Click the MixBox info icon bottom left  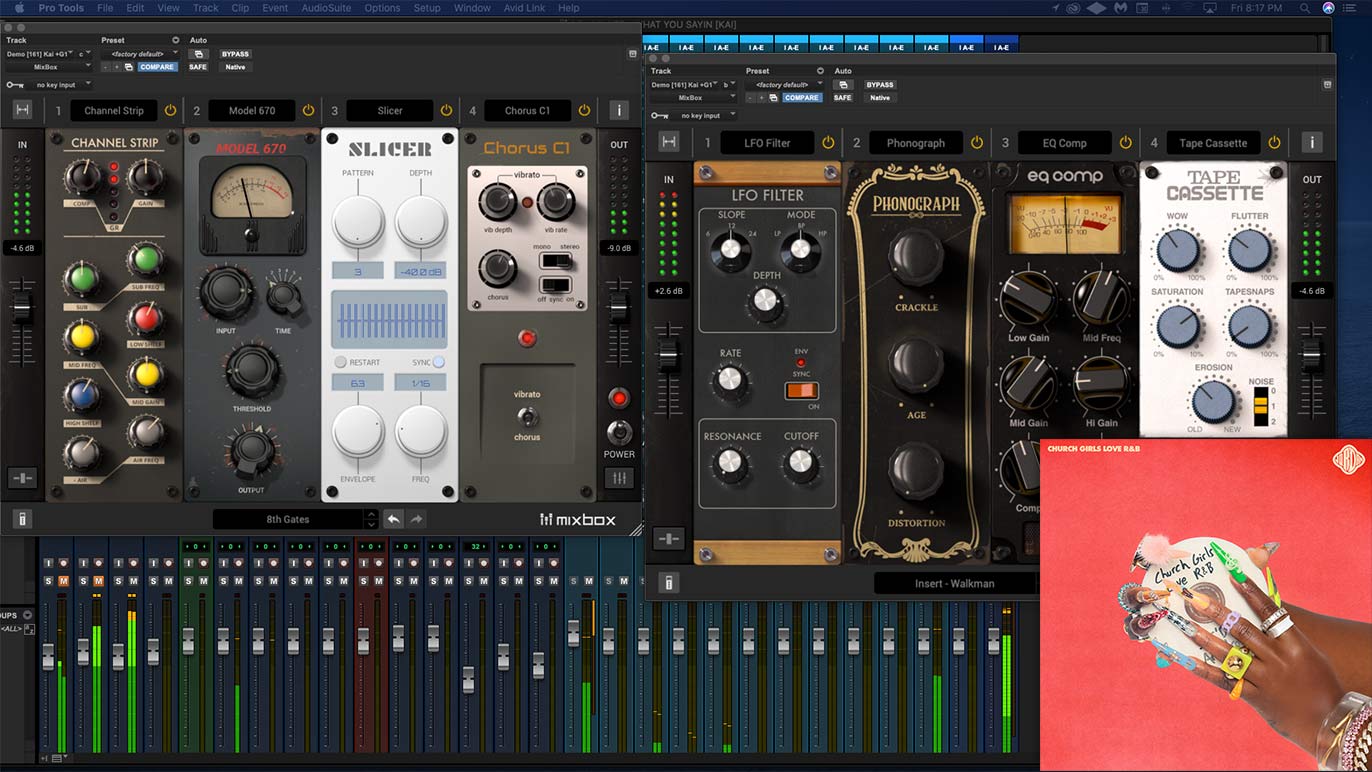point(22,518)
